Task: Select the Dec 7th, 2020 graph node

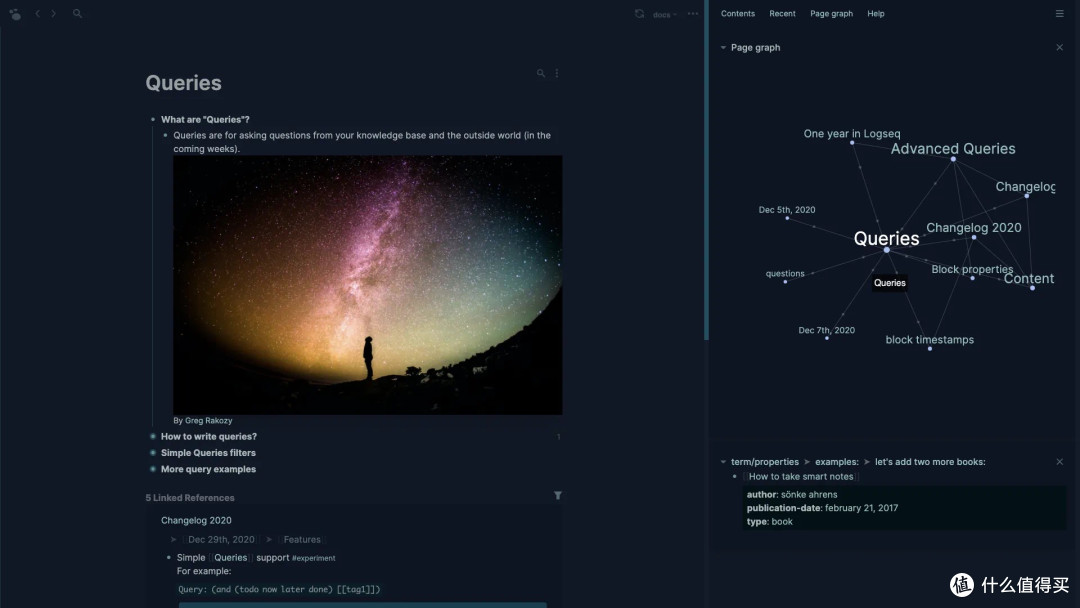Action: point(827,338)
